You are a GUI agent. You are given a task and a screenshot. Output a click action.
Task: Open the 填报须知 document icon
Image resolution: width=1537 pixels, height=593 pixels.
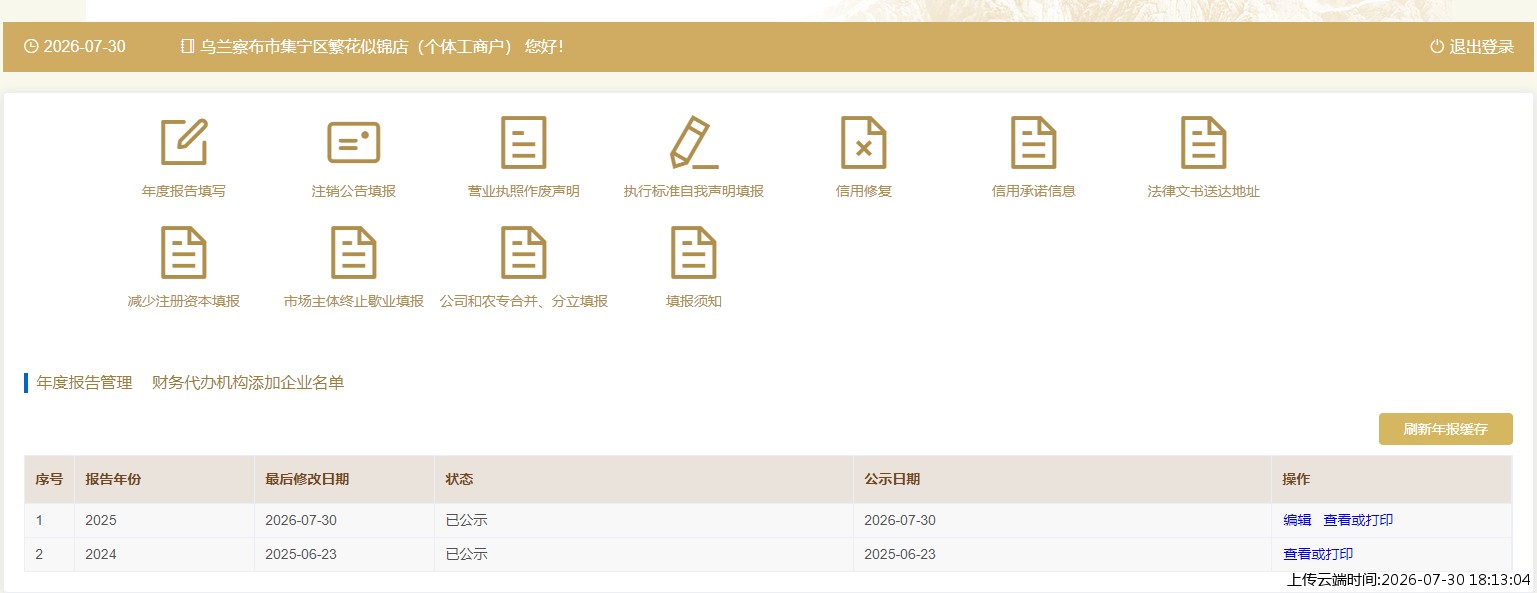click(x=694, y=252)
